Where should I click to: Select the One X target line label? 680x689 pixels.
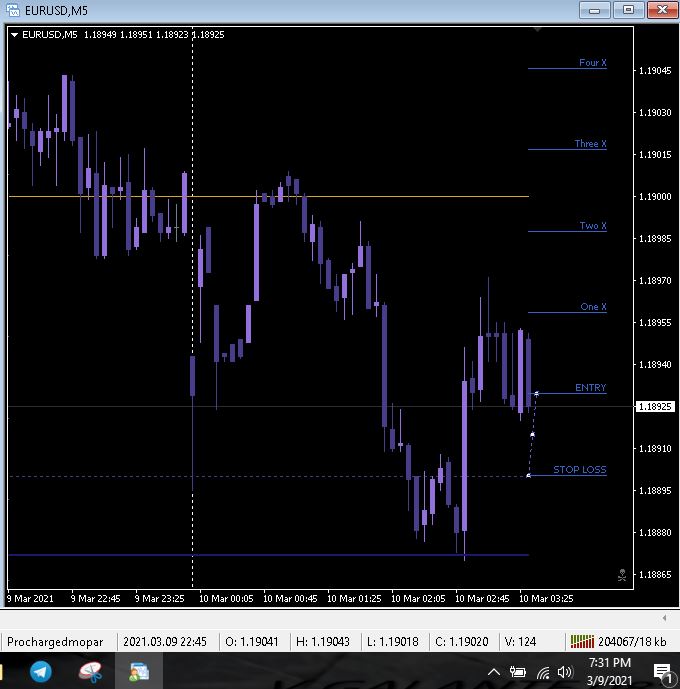(x=593, y=307)
